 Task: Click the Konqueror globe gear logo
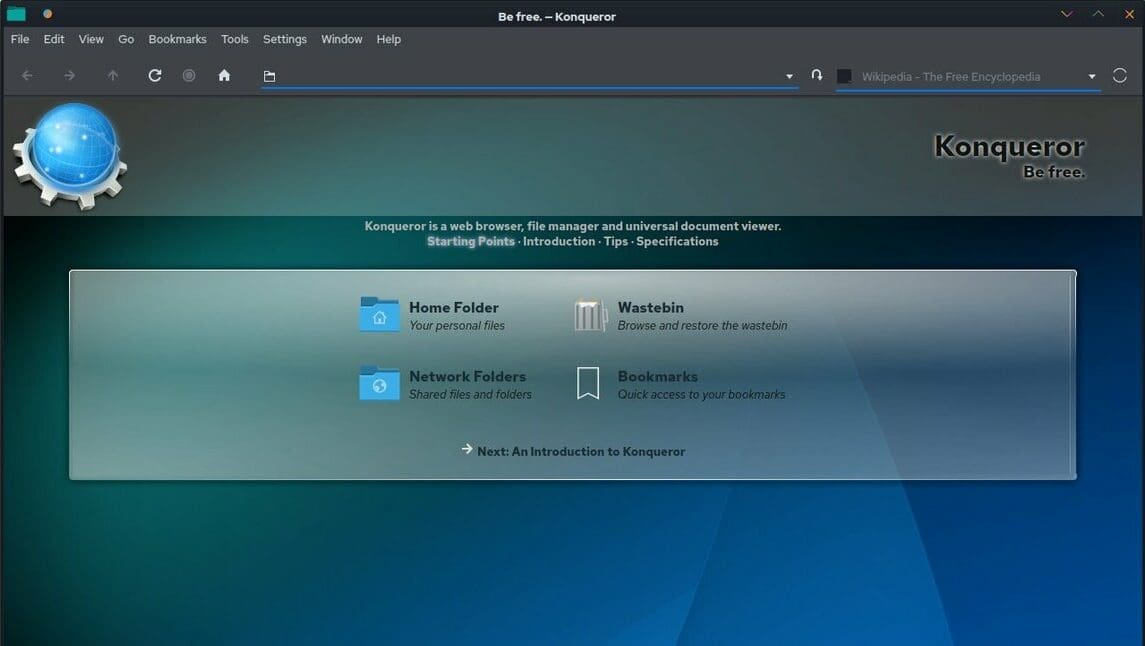tap(70, 155)
